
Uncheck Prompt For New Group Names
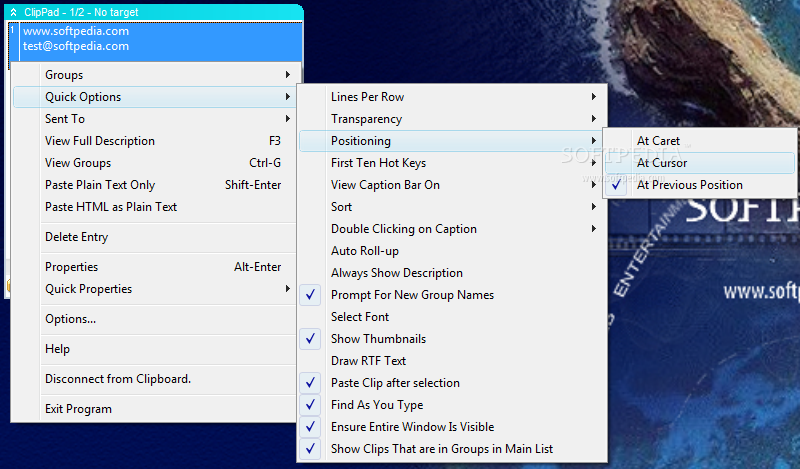coord(451,294)
